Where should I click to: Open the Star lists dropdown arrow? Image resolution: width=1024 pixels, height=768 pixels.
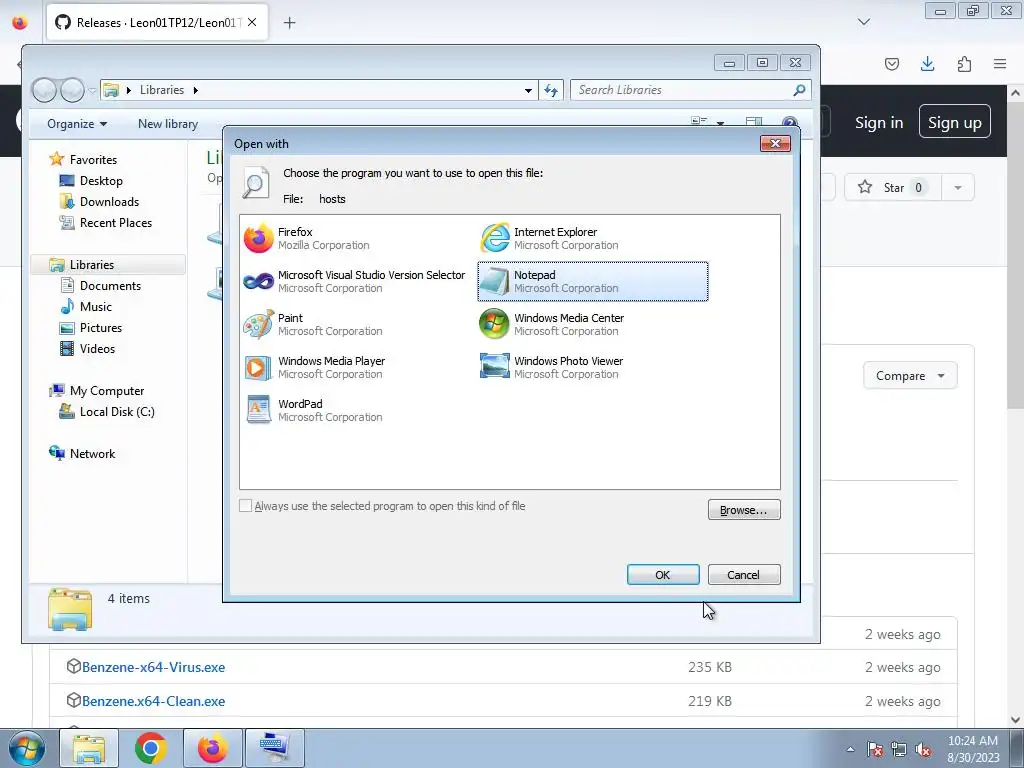(958, 187)
